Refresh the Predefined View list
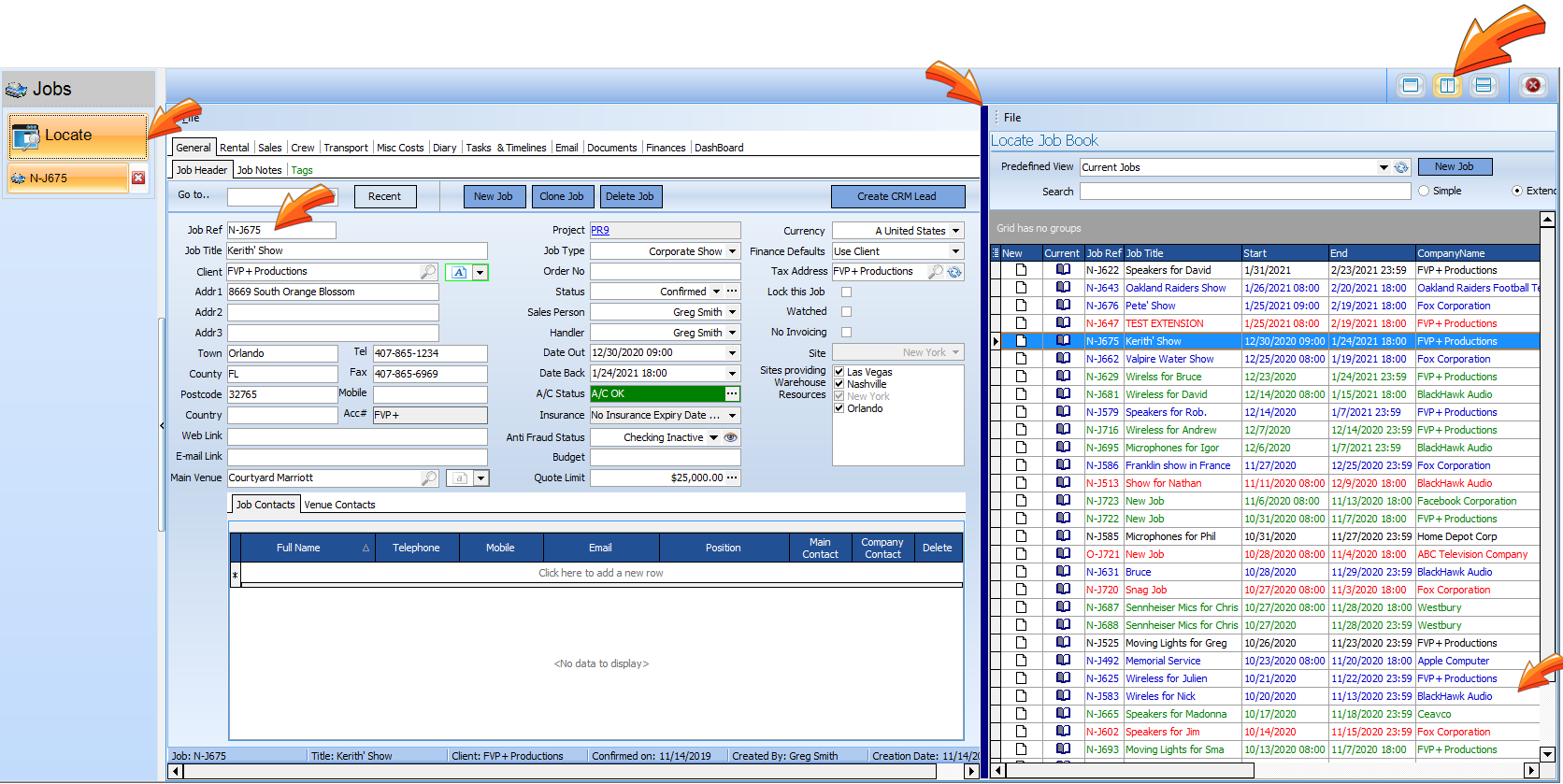The width and height of the screenshot is (1563, 784). pyautogui.click(x=1401, y=168)
